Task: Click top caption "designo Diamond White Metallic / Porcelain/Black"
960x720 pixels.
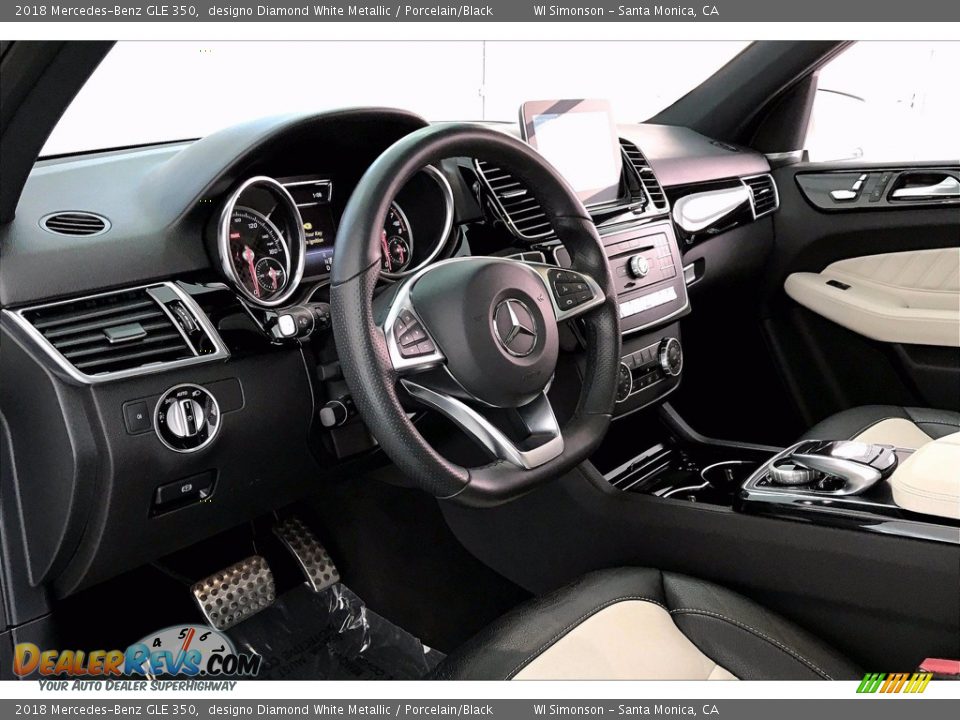Action: (x=350, y=10)
